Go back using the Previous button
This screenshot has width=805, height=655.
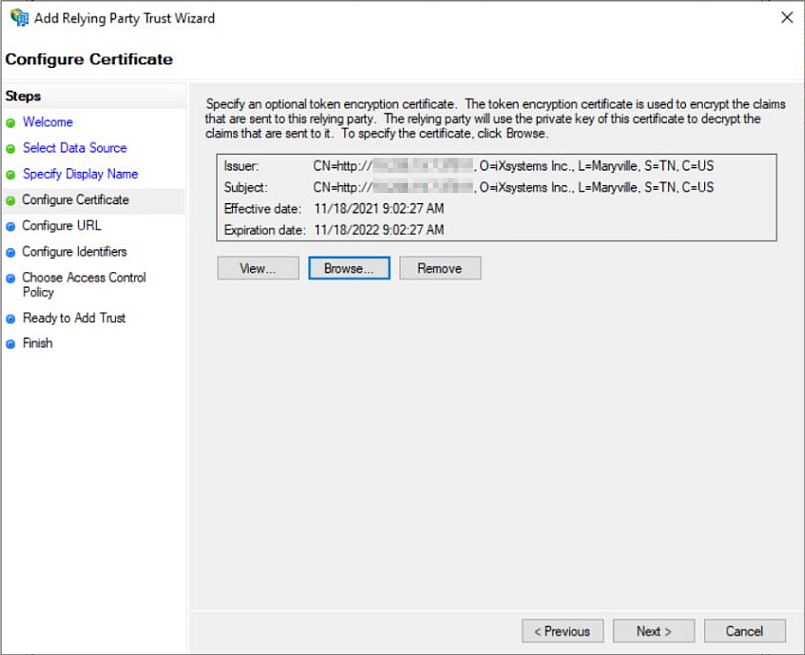pos(562,631)
